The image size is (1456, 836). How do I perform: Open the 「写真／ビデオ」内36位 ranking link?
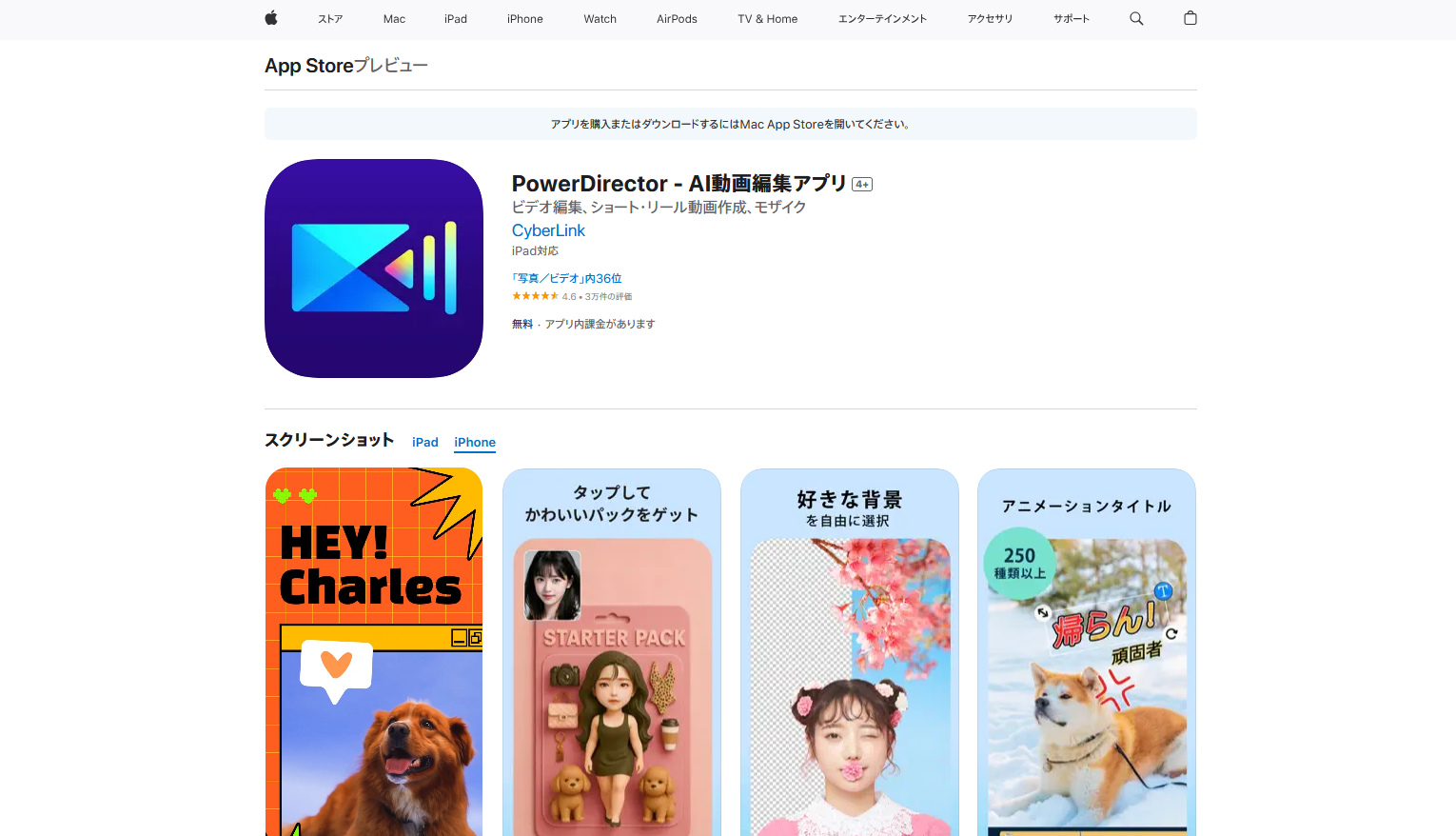566,278
